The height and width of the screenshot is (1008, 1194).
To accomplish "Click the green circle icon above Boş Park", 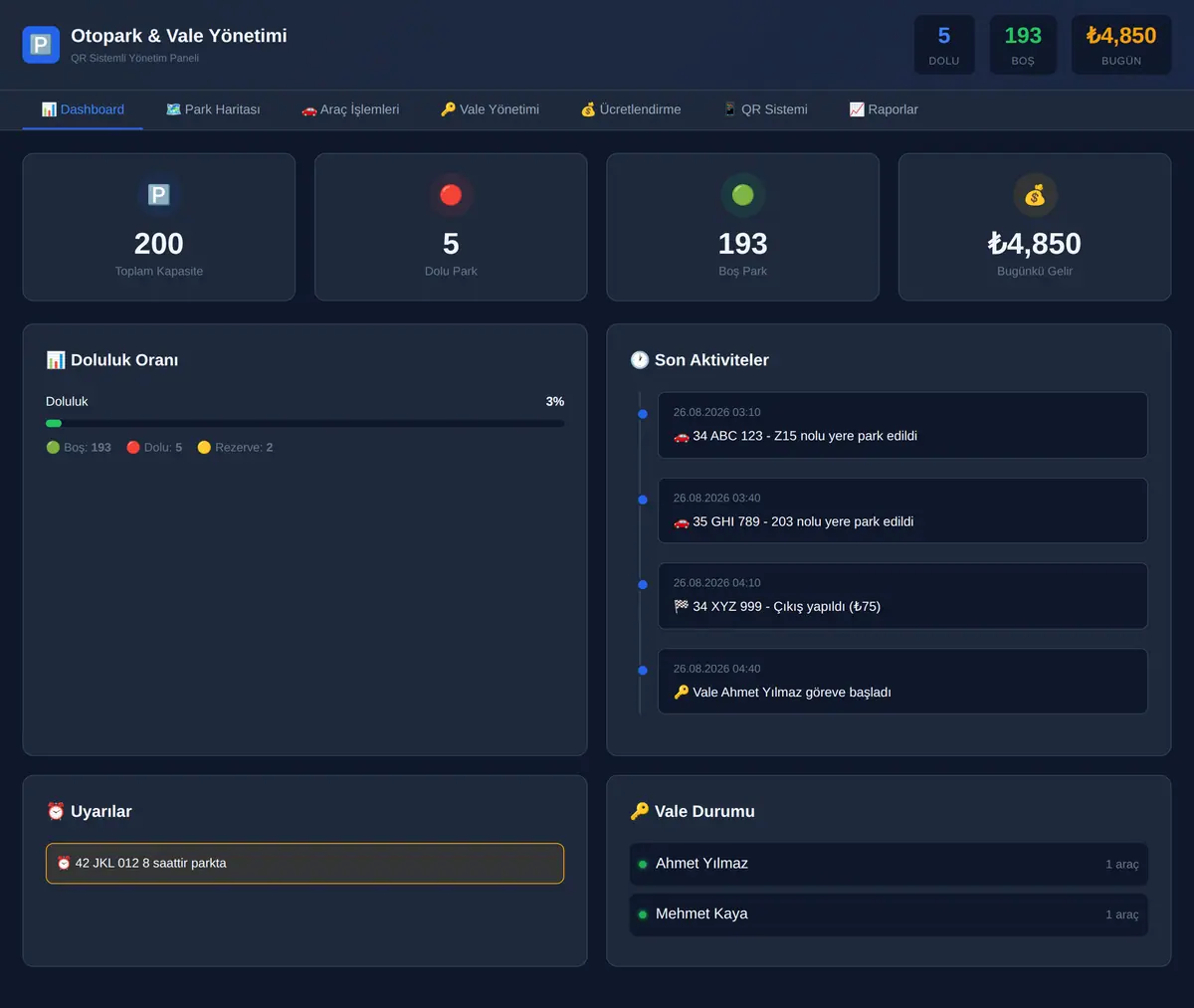I will (743, 195).
